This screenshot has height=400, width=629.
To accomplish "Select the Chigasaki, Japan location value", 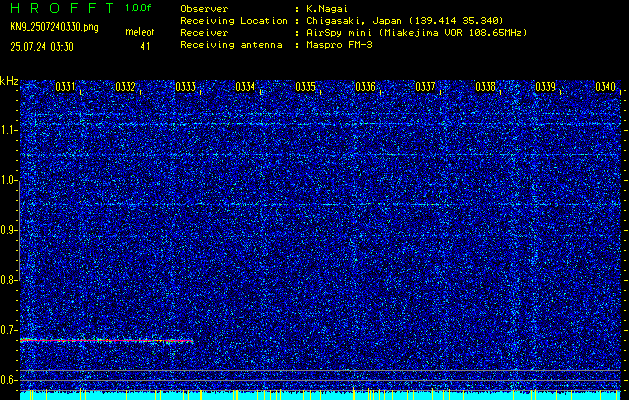I will coord(404,20).
